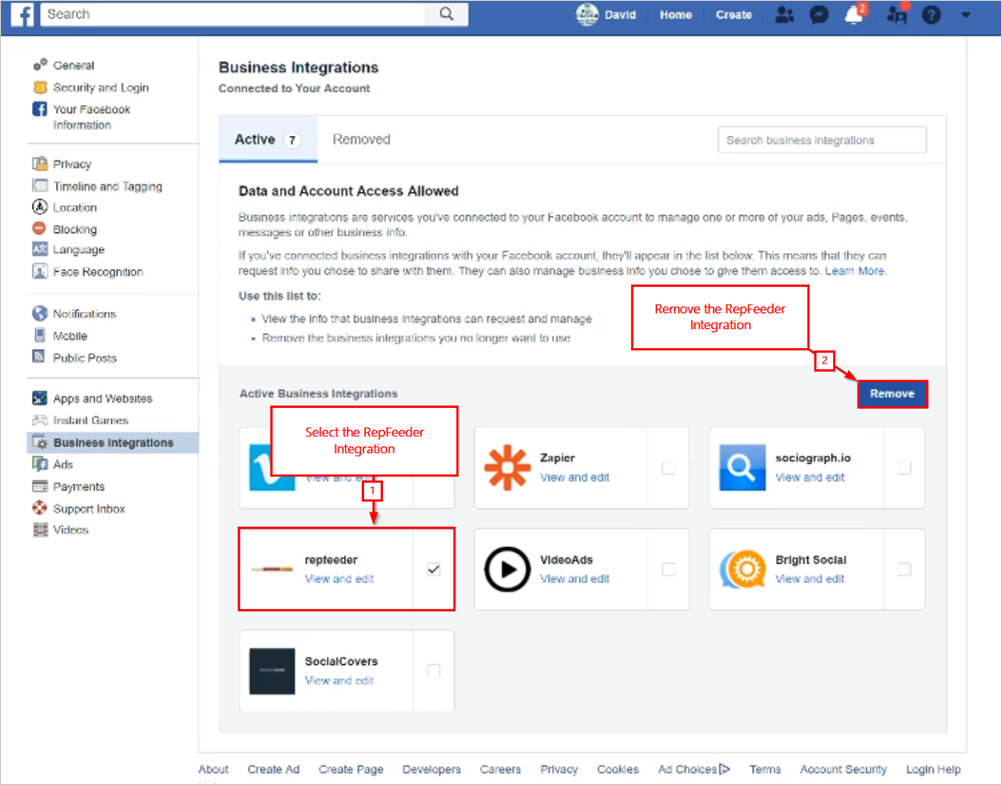The width and height of the screenshot is (1002, 785).
Task: Expand the account menu dropdown arrow
Action: point(965,15)
